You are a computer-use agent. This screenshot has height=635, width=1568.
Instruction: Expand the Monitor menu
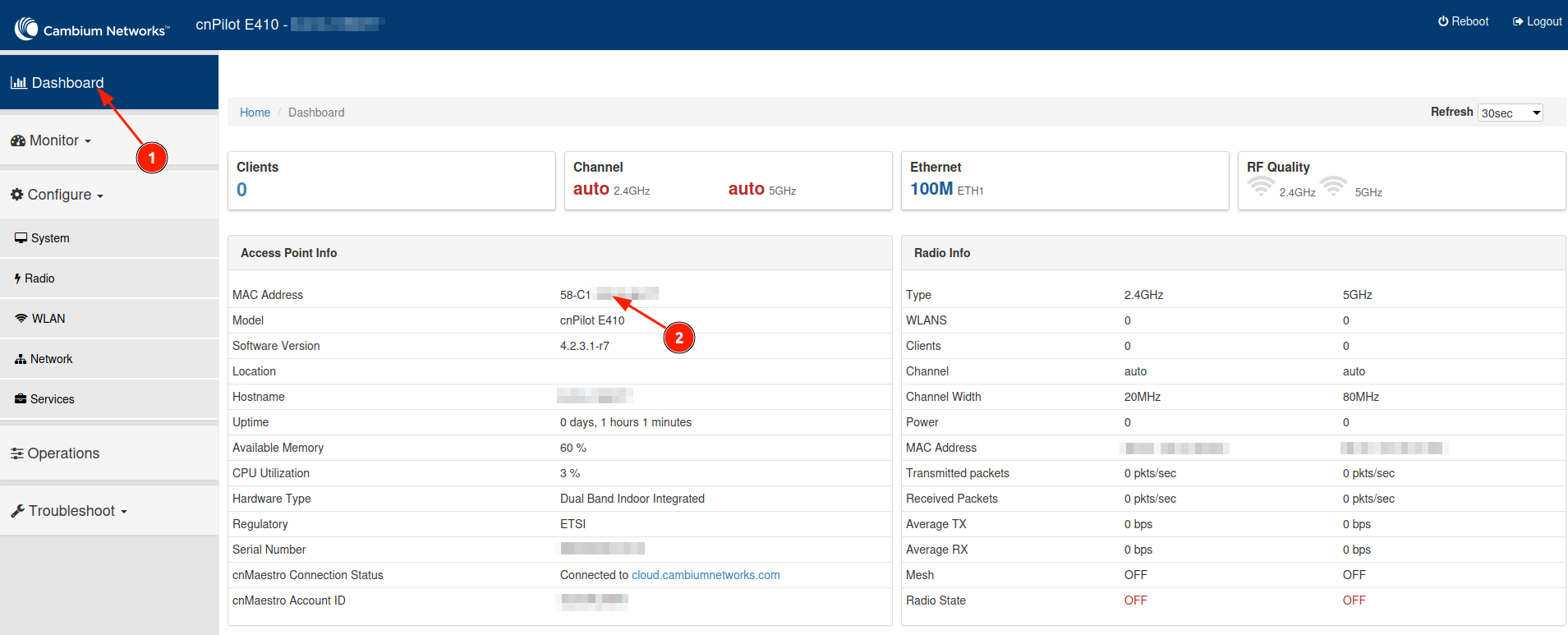tap(51, 140)
